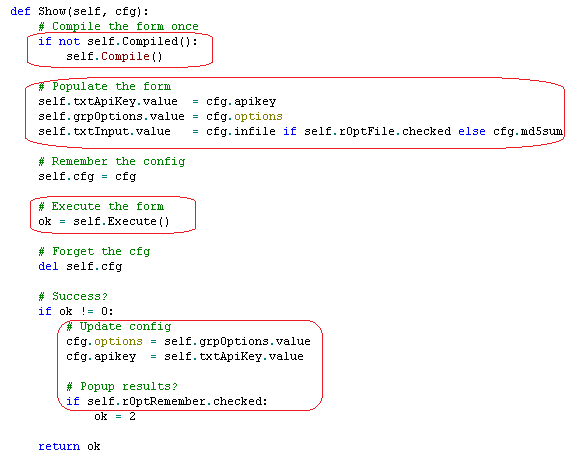
Task: Click the 'self.cfg = cfg' line
Action: click(x=87, y=177)
